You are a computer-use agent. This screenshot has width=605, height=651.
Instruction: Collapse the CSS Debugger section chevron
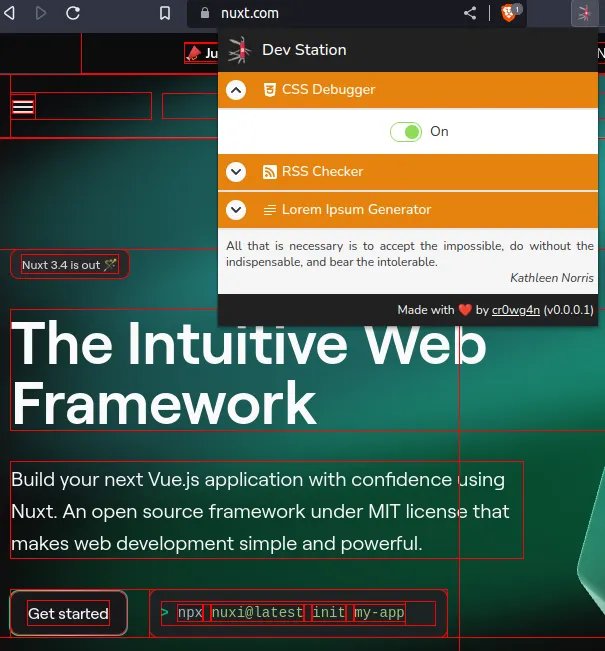tap(236, 90)
